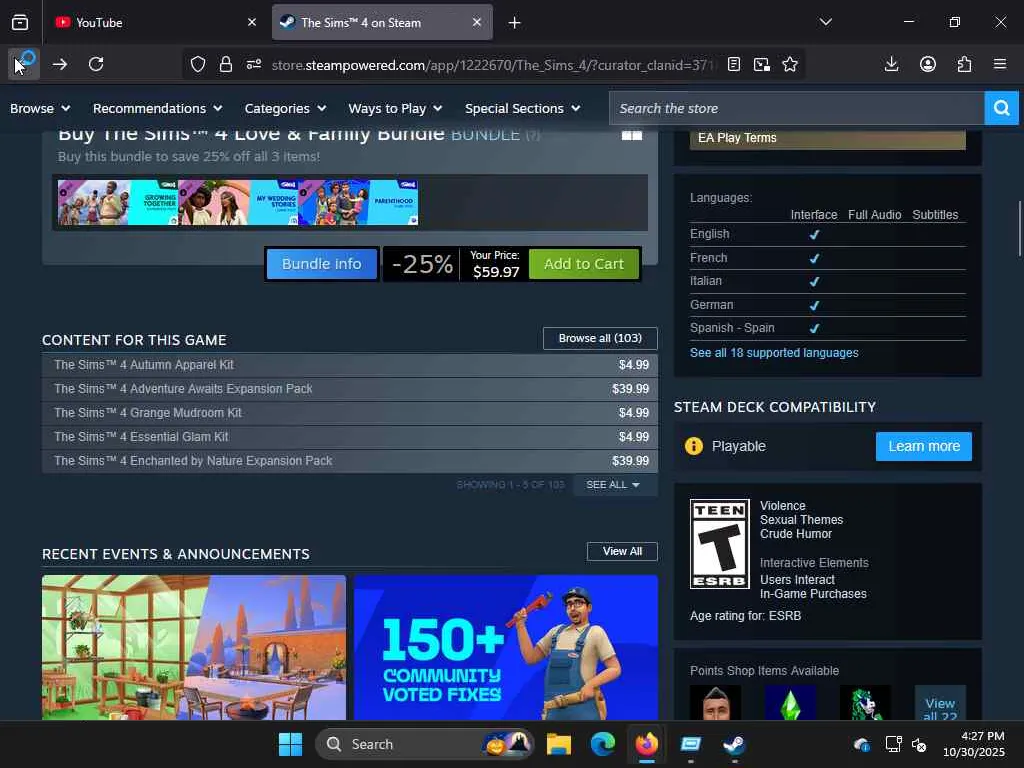This screenshot has height=768, width=1024.
Task: Open a new tab with plus button
Action: point(515,23)
